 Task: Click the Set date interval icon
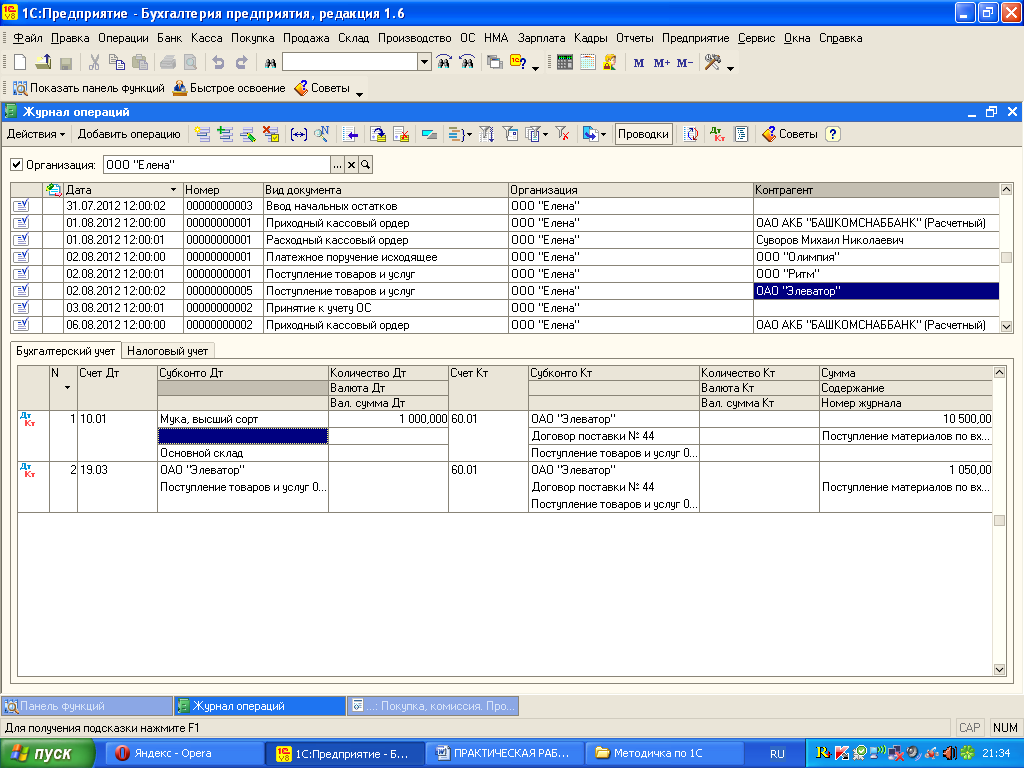click(298, 135)
